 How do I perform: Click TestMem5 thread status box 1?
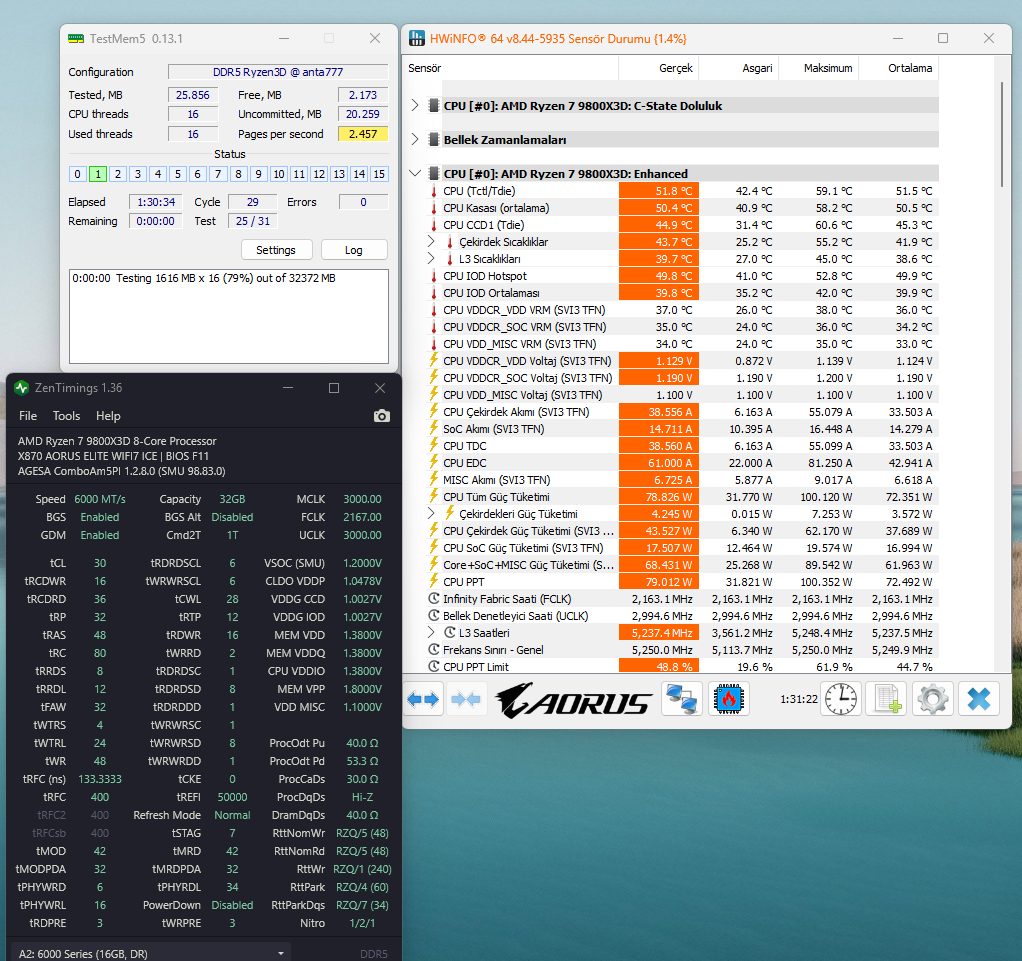(98, 174)
